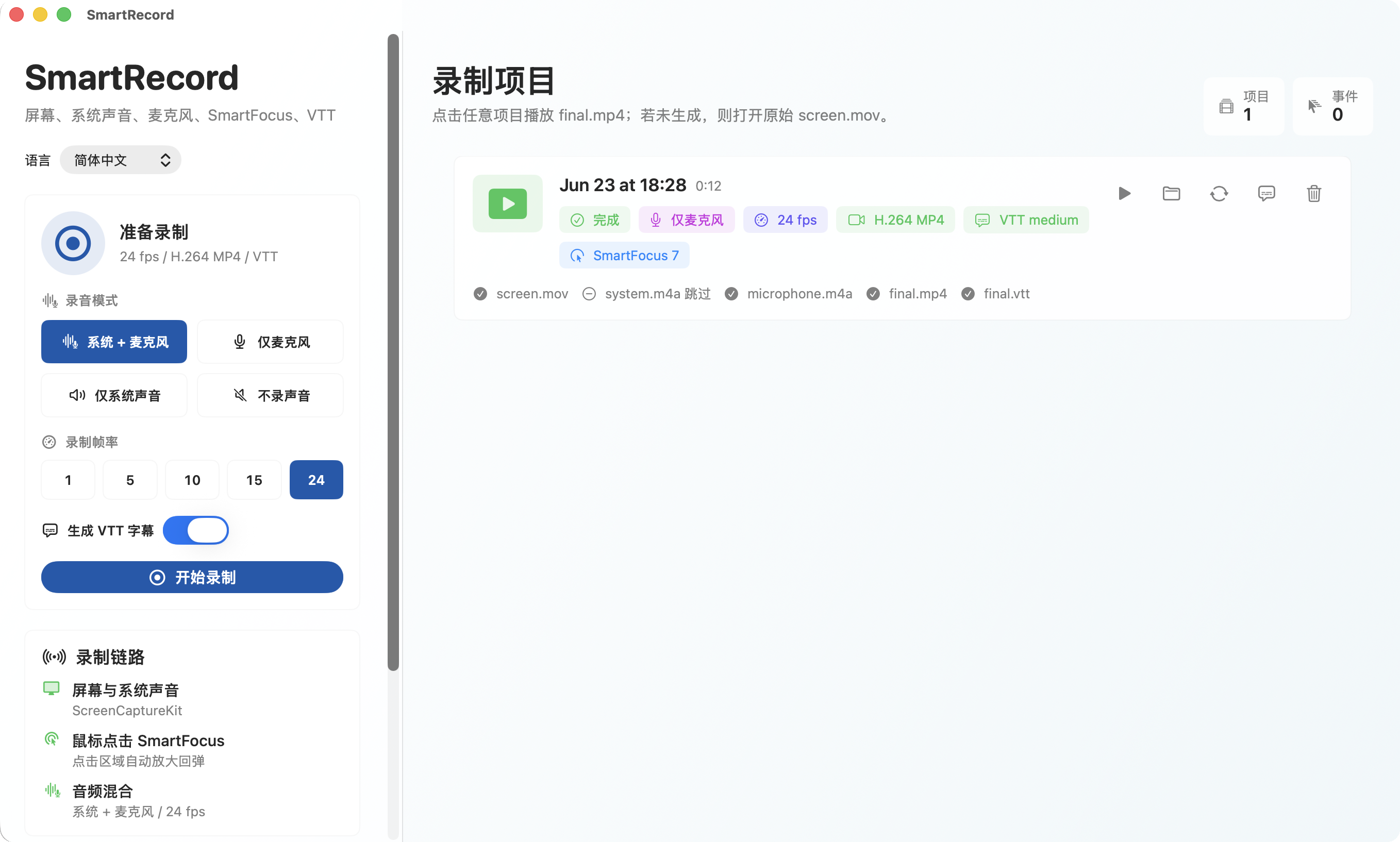
Task: Click the regenerate refresh icon for the recording
Action: pyautogui.click(x=1219, y=193)
